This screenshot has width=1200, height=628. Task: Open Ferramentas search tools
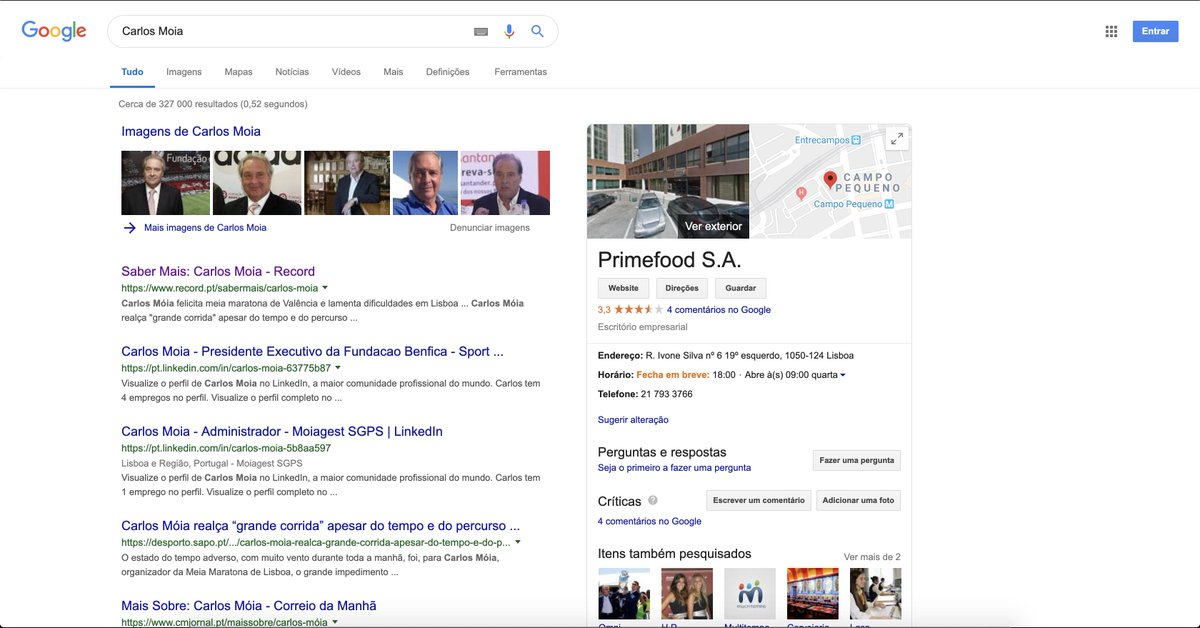pos(520,72)
